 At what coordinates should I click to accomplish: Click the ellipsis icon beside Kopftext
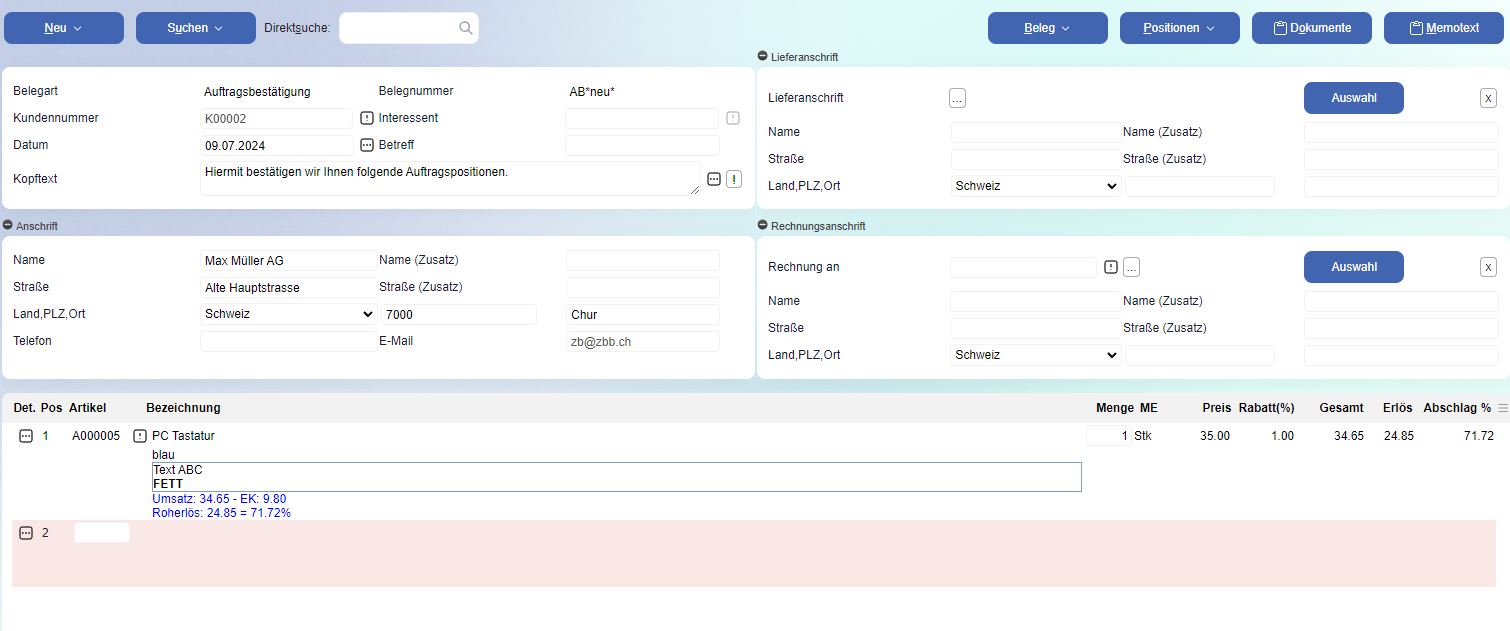pyautogui.click(x=714, y=179)
